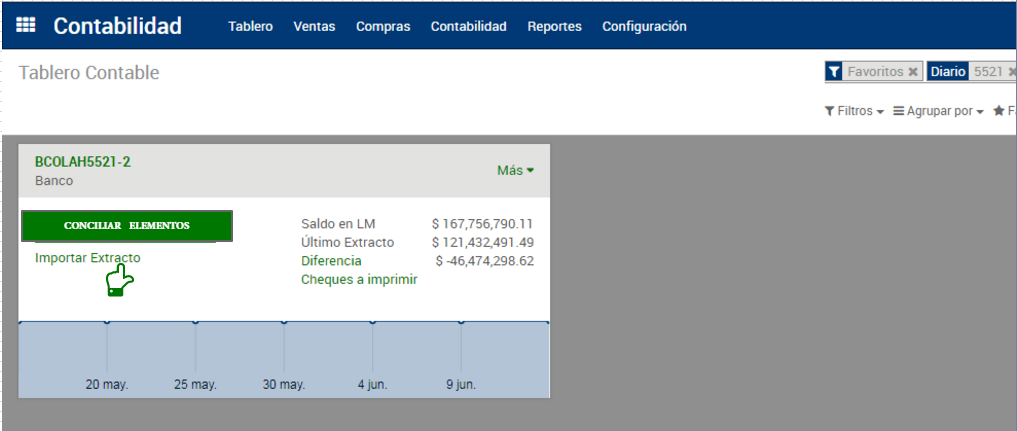
Task: Click the star Favorites icon
Action: [998, 111]
